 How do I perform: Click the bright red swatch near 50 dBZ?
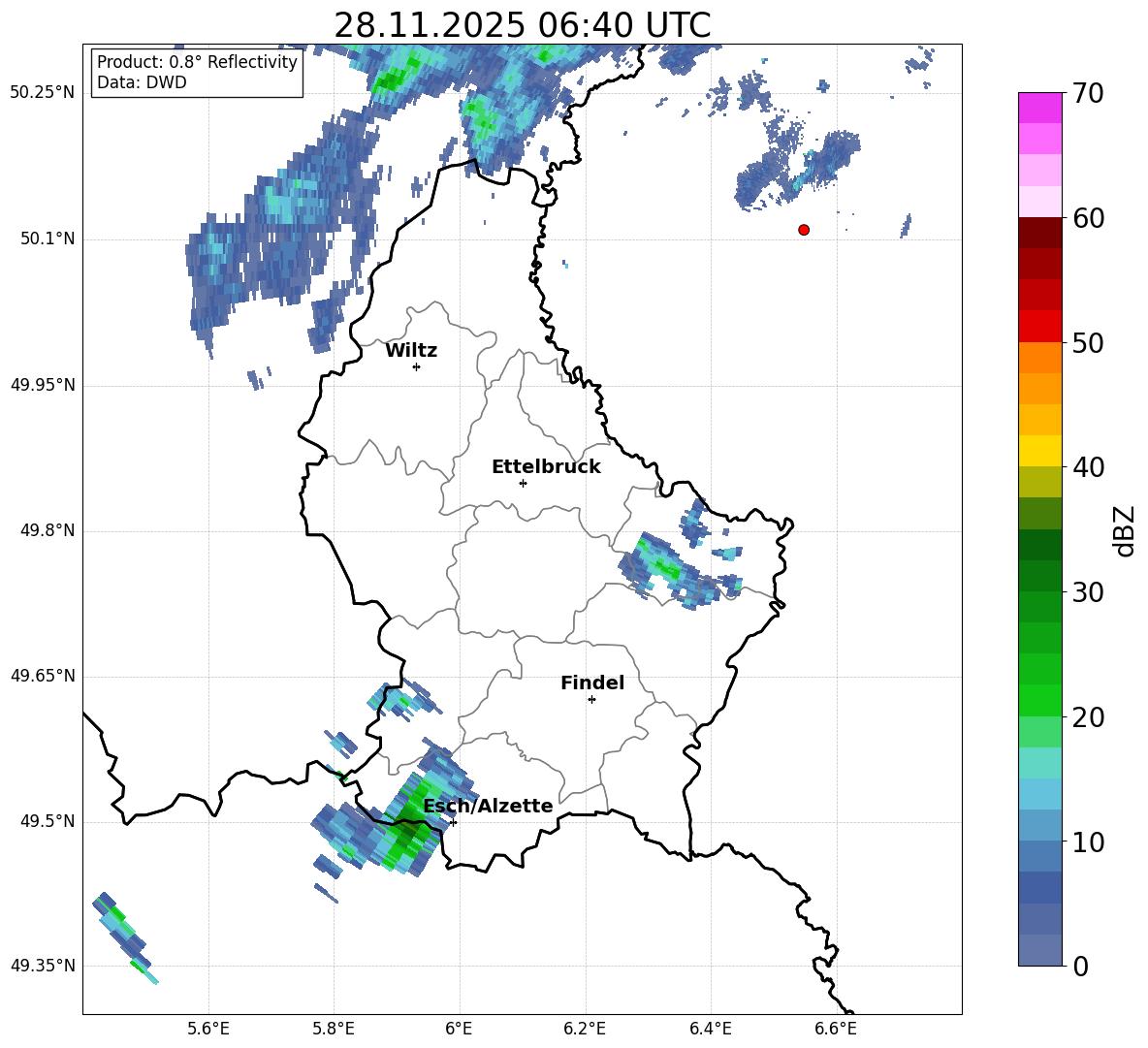tap(1039, 327)
